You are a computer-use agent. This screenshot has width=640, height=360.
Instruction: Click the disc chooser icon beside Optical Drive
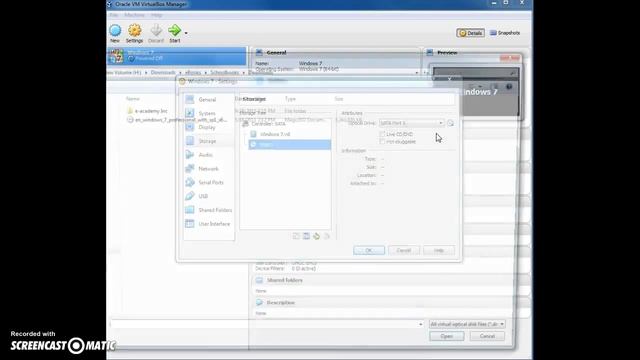[x=450, y=123]
